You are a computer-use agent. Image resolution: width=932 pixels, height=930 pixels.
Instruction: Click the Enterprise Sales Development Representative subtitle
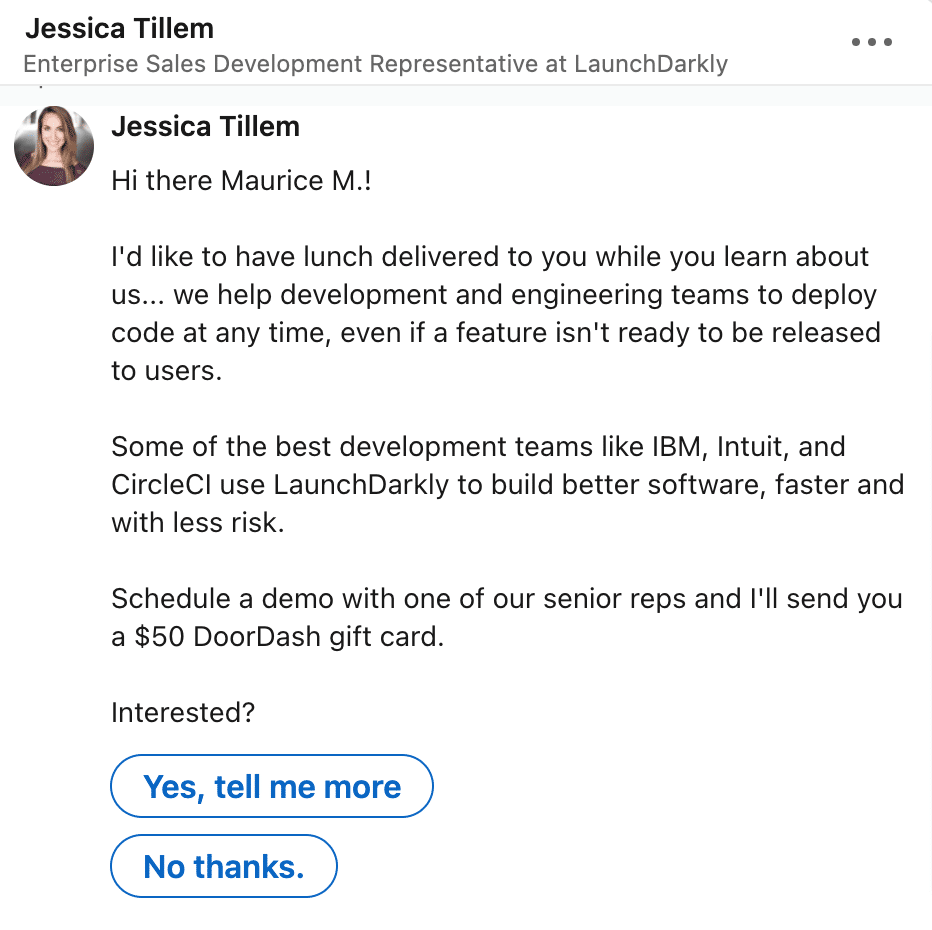(x=376, y=64)
